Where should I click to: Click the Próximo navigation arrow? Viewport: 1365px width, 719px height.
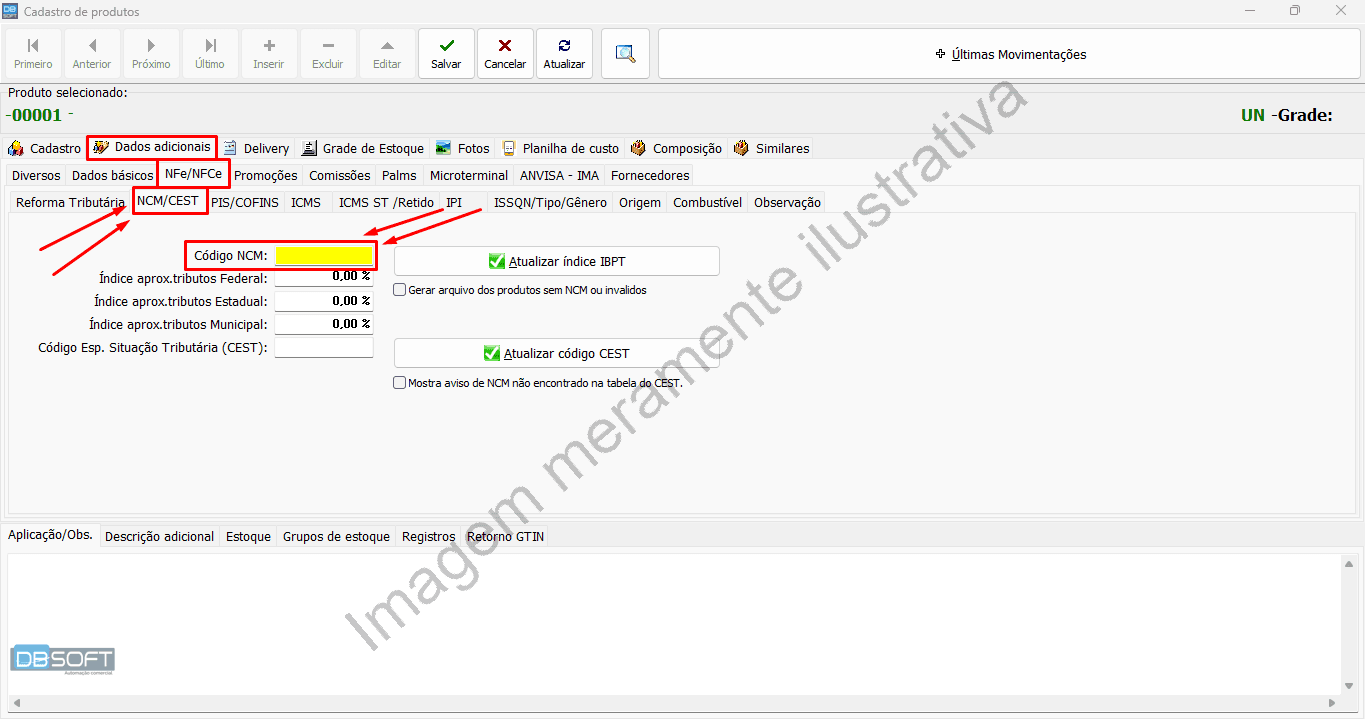coord(151,54)
